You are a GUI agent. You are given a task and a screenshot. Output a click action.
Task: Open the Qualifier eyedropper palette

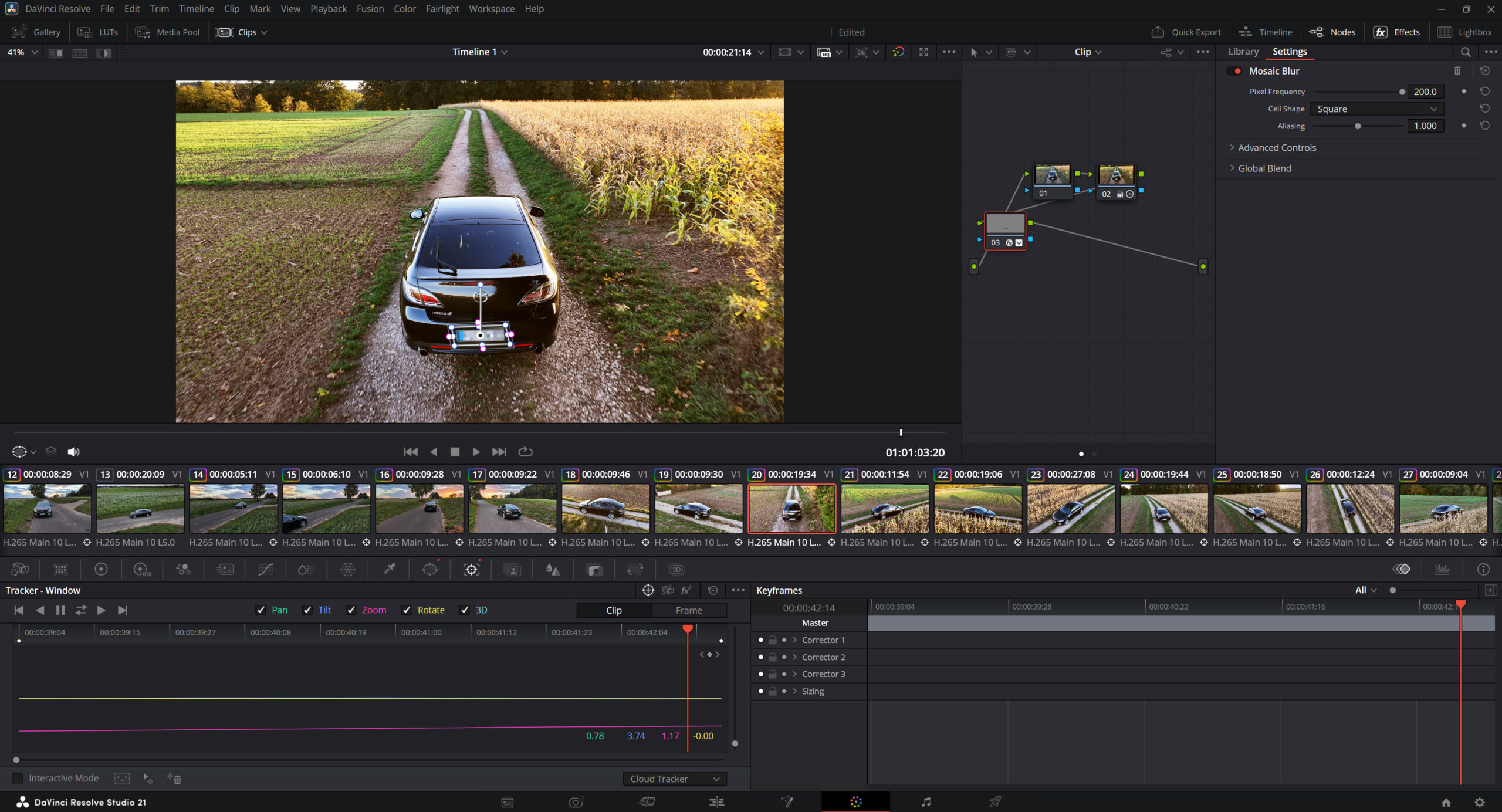(389, 569)
